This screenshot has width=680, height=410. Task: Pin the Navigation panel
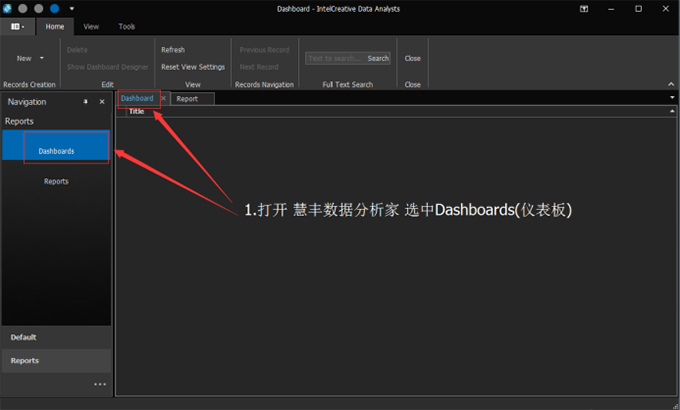coord(85,102)
